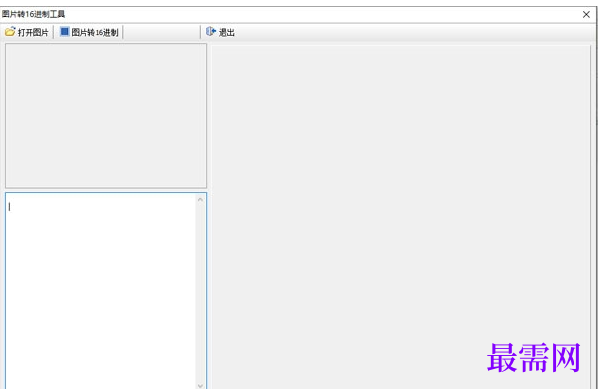Click the separator after 打开图片
Screen dimensions: 599x389
(x=53, y=32)
